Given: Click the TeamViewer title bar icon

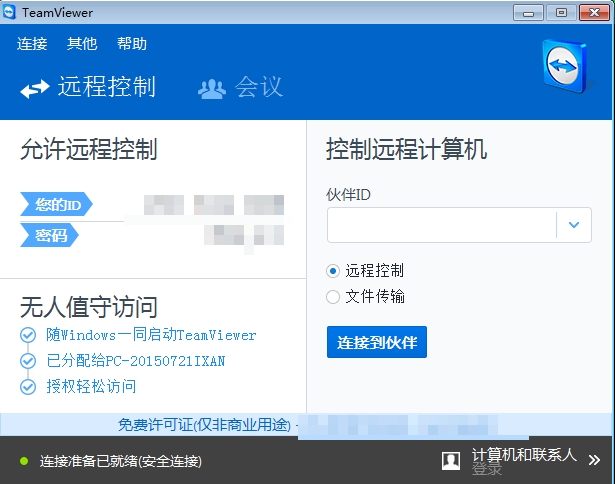Looking at the screenshot, I should [9, 12].
